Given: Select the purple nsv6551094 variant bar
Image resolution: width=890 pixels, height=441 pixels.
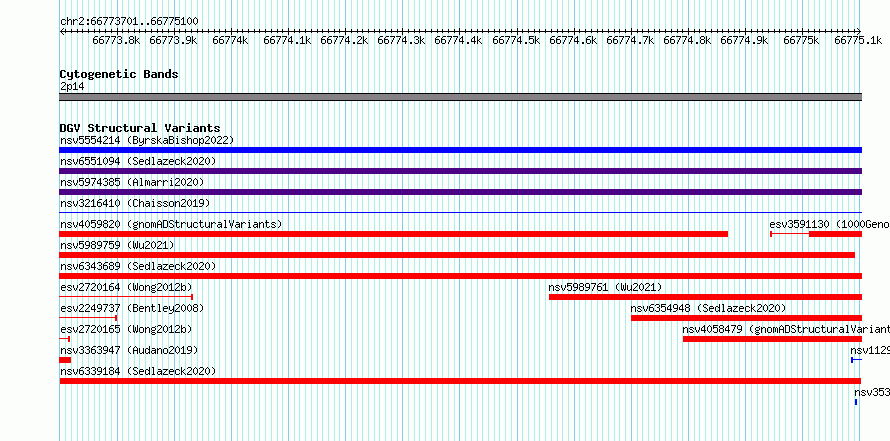Looking at the screenshot, I should coord(460,171).
